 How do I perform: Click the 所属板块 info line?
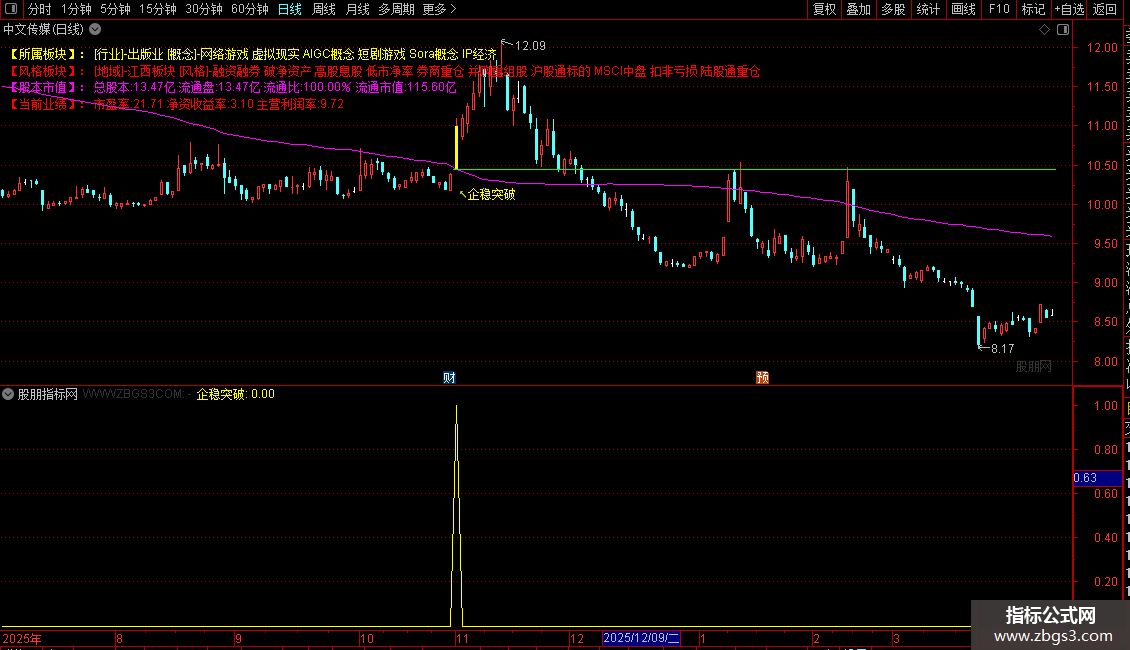tap(252, 54)
